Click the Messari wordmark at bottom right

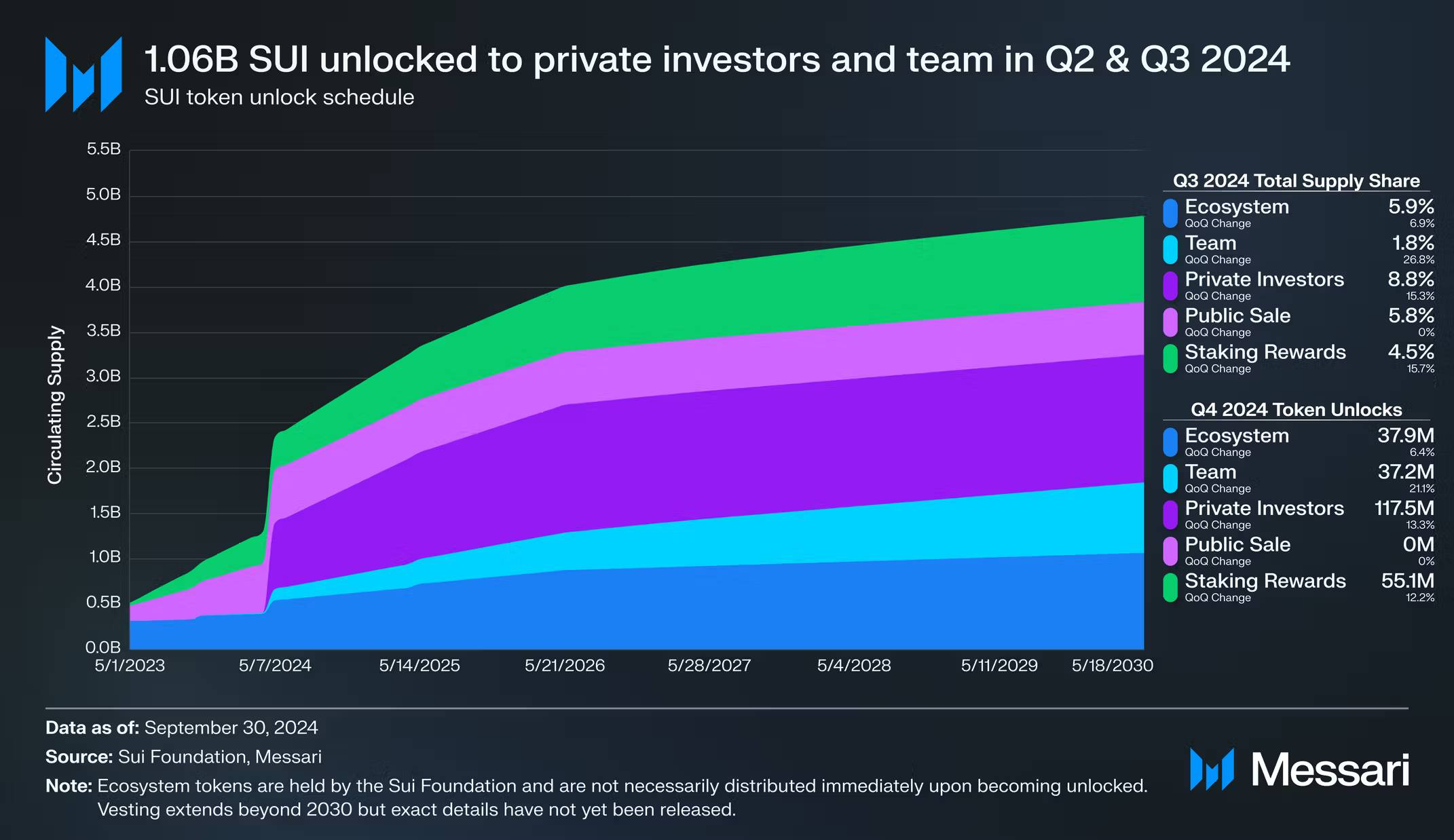click(1330, 771)
